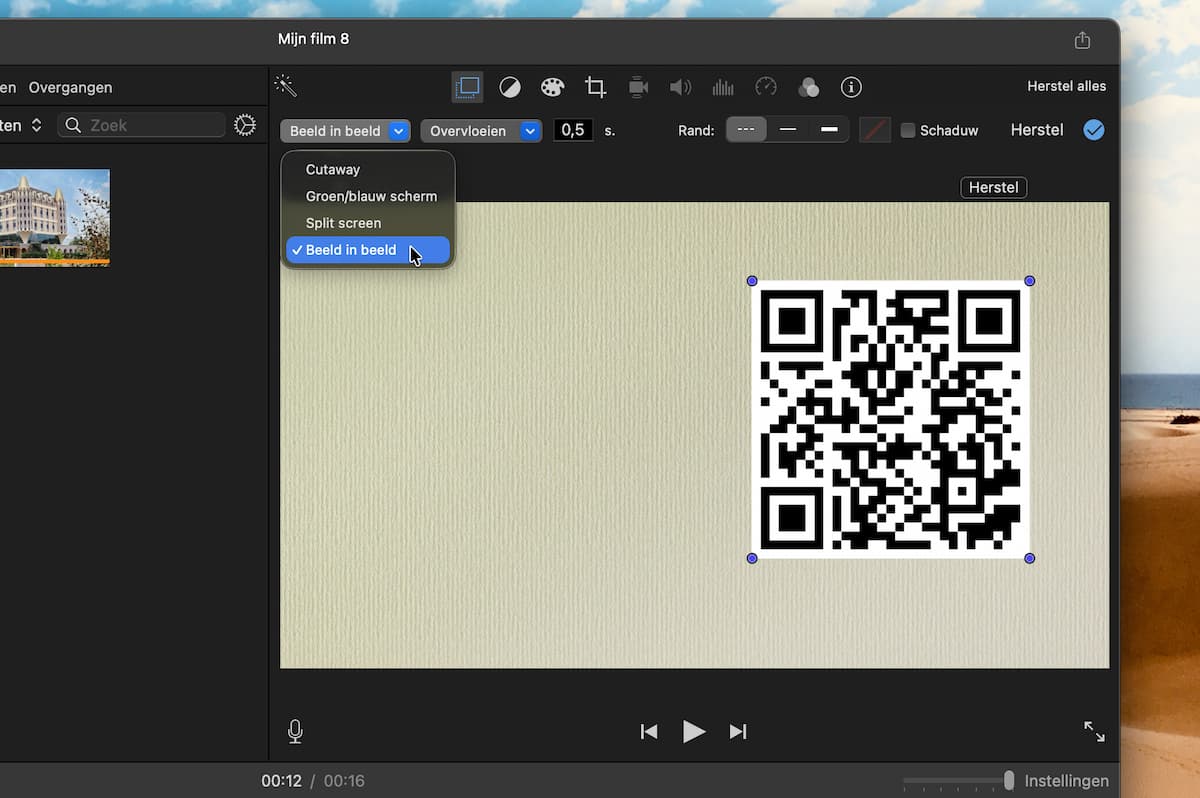Enable the Schaduw checkbox
This screenshot has width=1200, height=798.
tap(908, 130)
